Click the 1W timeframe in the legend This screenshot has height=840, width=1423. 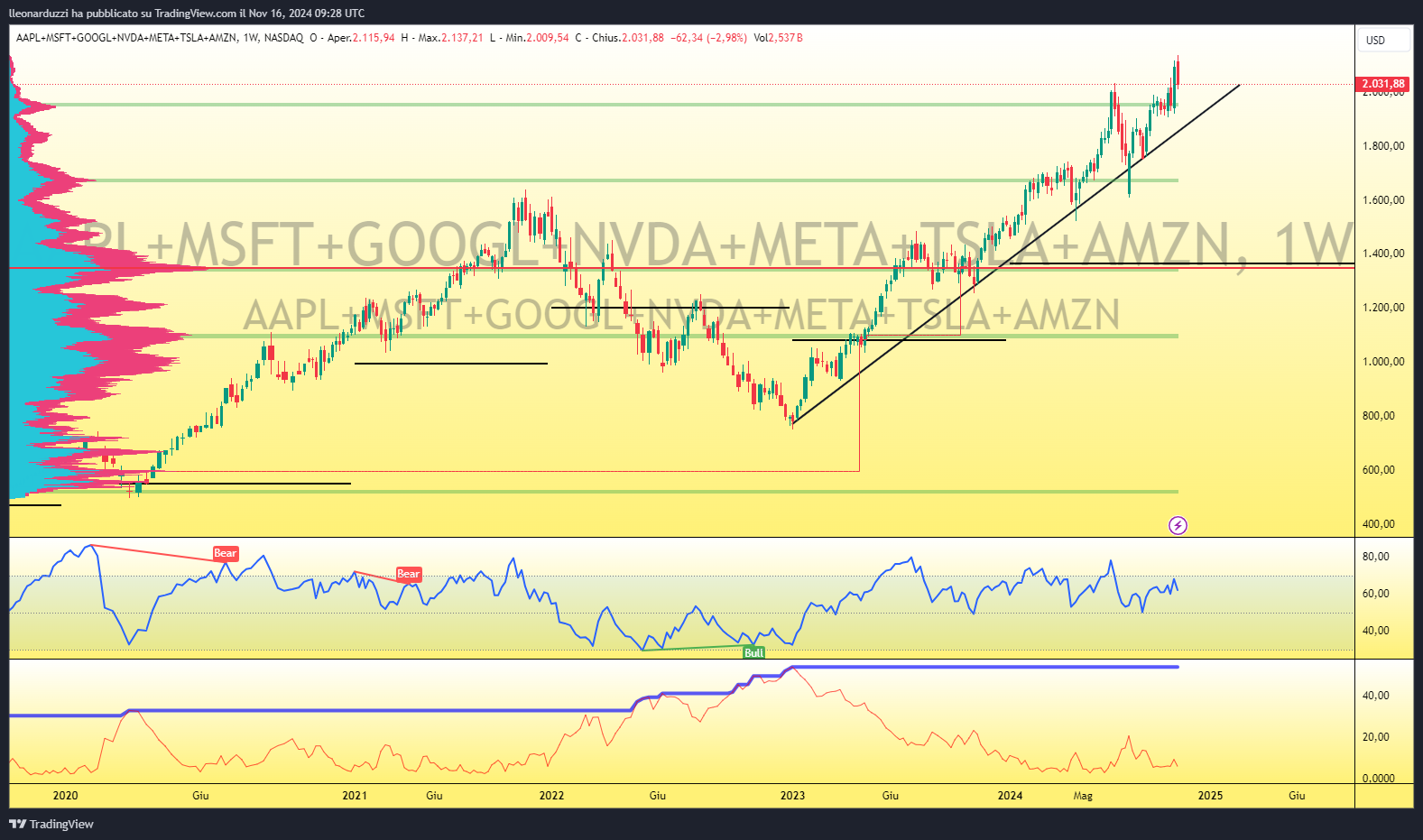coord(251,38)
